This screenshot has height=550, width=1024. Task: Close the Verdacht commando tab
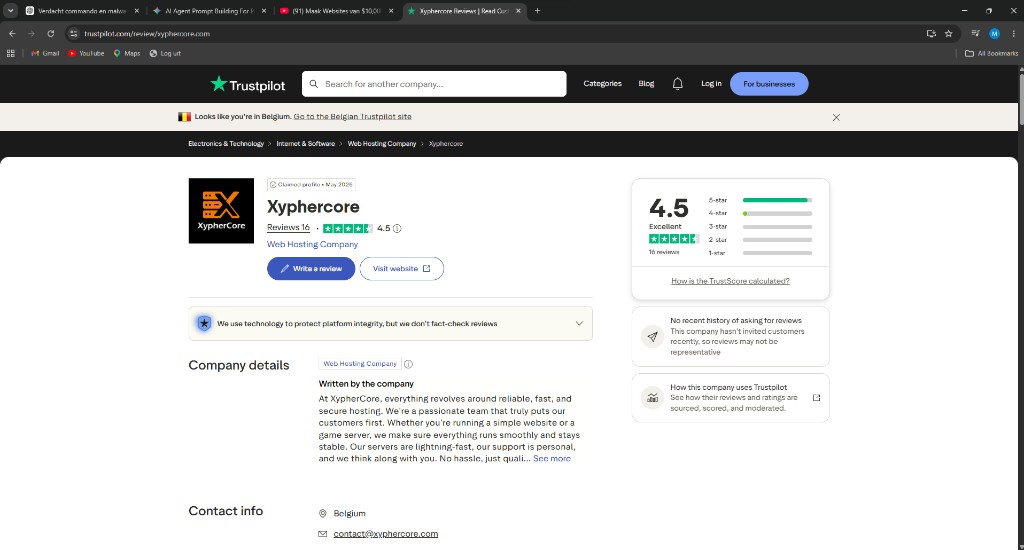(x=136, y=11)
